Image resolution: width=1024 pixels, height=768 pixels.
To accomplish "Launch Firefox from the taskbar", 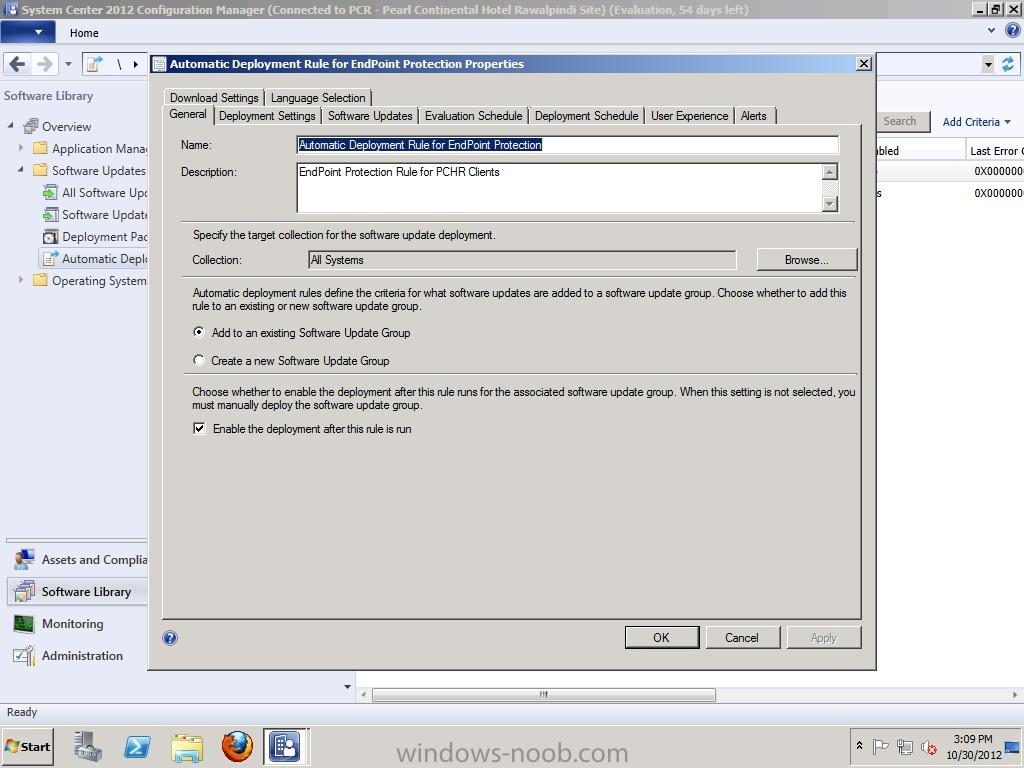I will pyautogui.click(x=237, y=746).
